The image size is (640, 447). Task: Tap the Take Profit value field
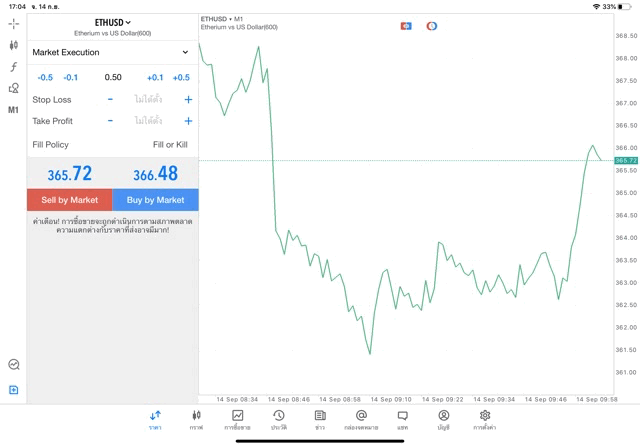coord(148,121)
